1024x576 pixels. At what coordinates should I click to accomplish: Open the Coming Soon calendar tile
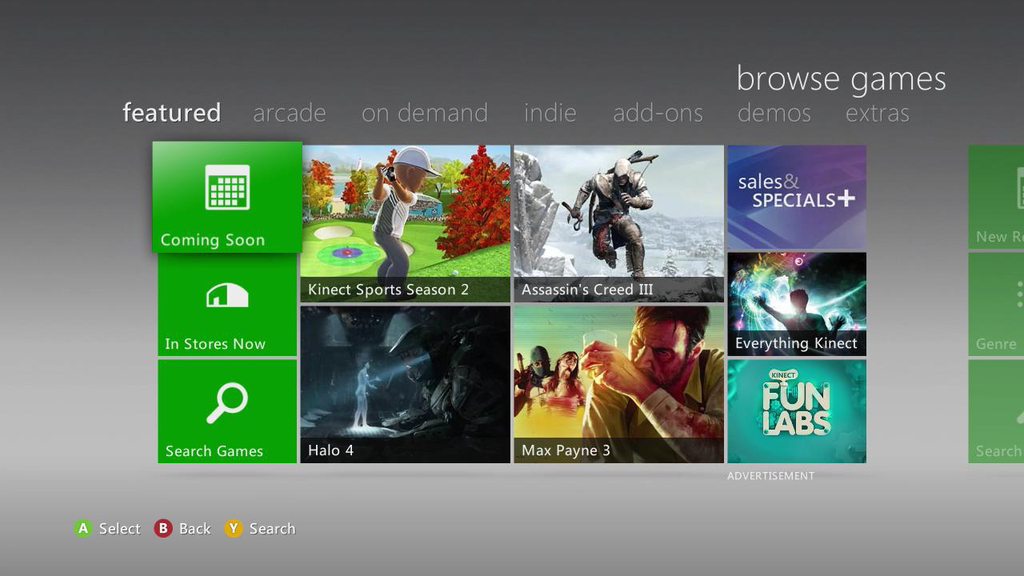click(x=227, y=197)
